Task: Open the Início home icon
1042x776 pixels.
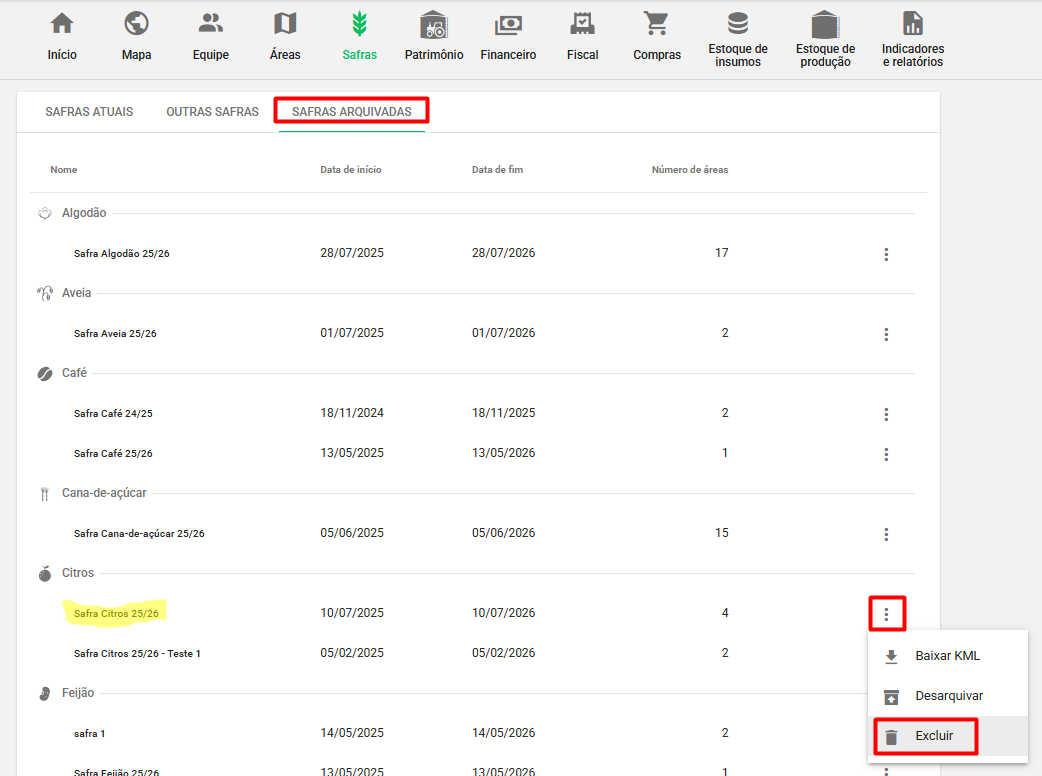Action: click(x=62, y=24)
